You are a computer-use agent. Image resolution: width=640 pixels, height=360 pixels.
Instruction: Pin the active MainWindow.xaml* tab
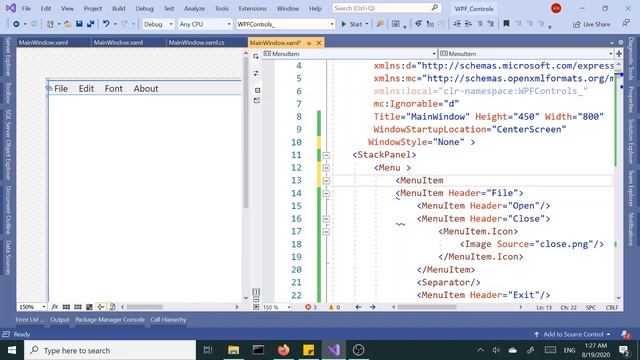click(309, 43)
